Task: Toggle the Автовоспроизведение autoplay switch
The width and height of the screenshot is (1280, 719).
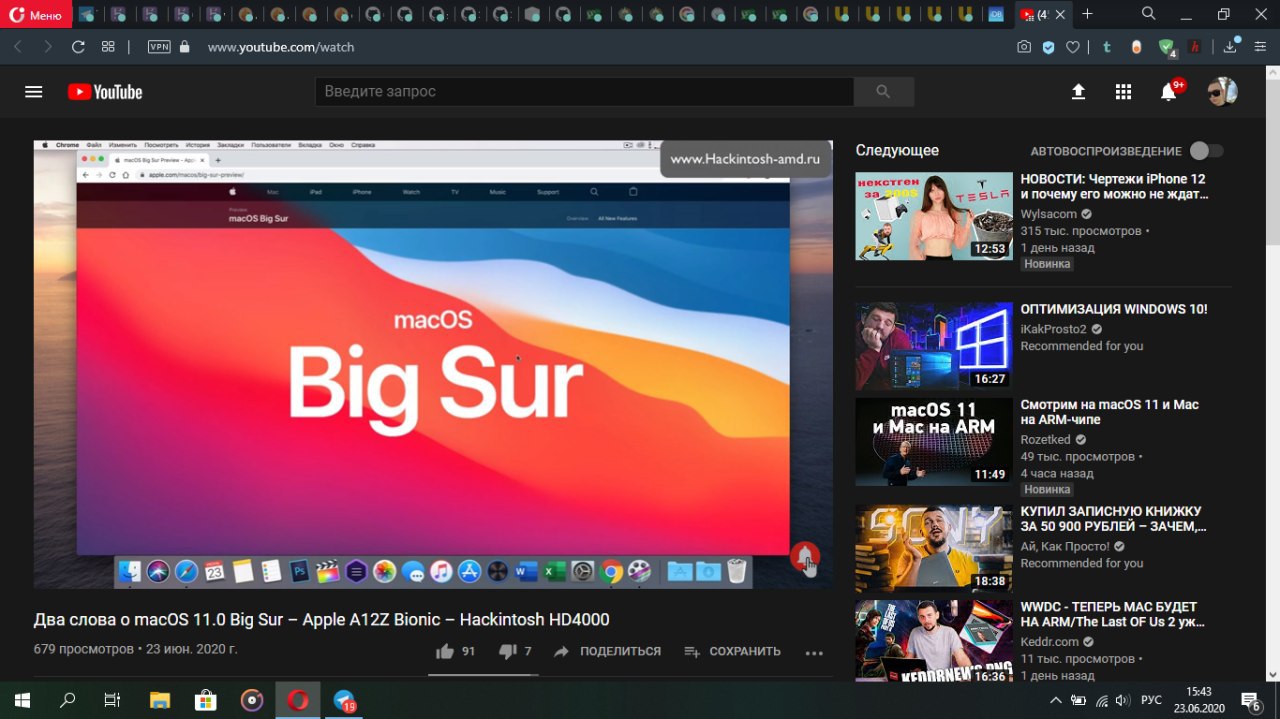Action: click(1206, 151)
